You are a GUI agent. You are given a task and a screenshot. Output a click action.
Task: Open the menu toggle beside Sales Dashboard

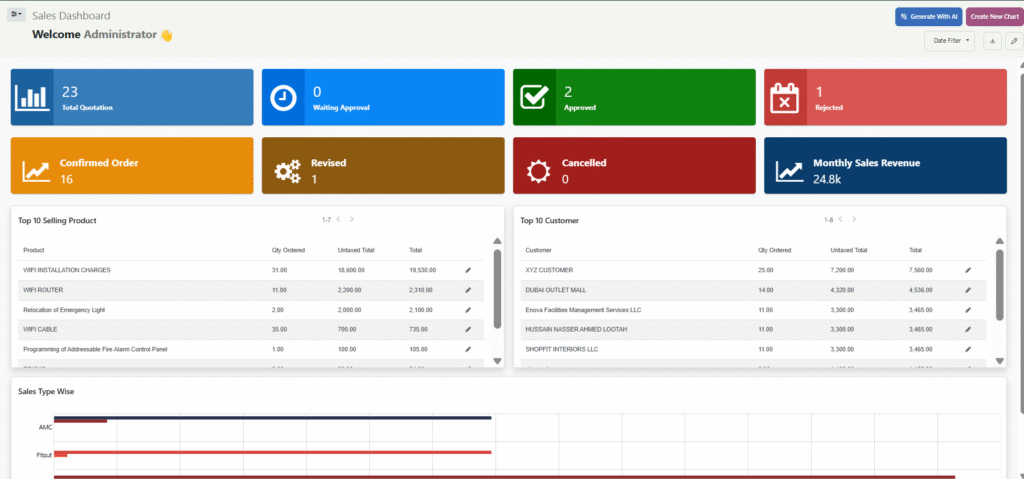click(17, 15)
